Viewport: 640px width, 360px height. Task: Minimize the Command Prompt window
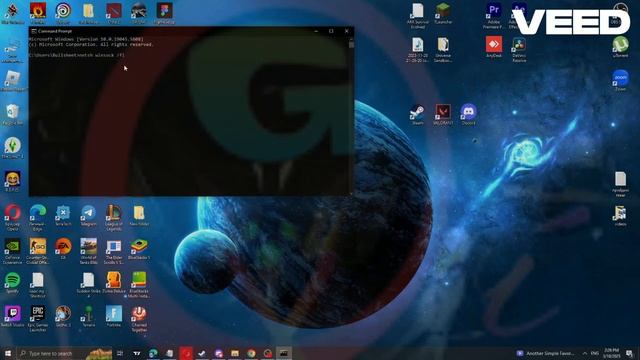pos(316,31)
